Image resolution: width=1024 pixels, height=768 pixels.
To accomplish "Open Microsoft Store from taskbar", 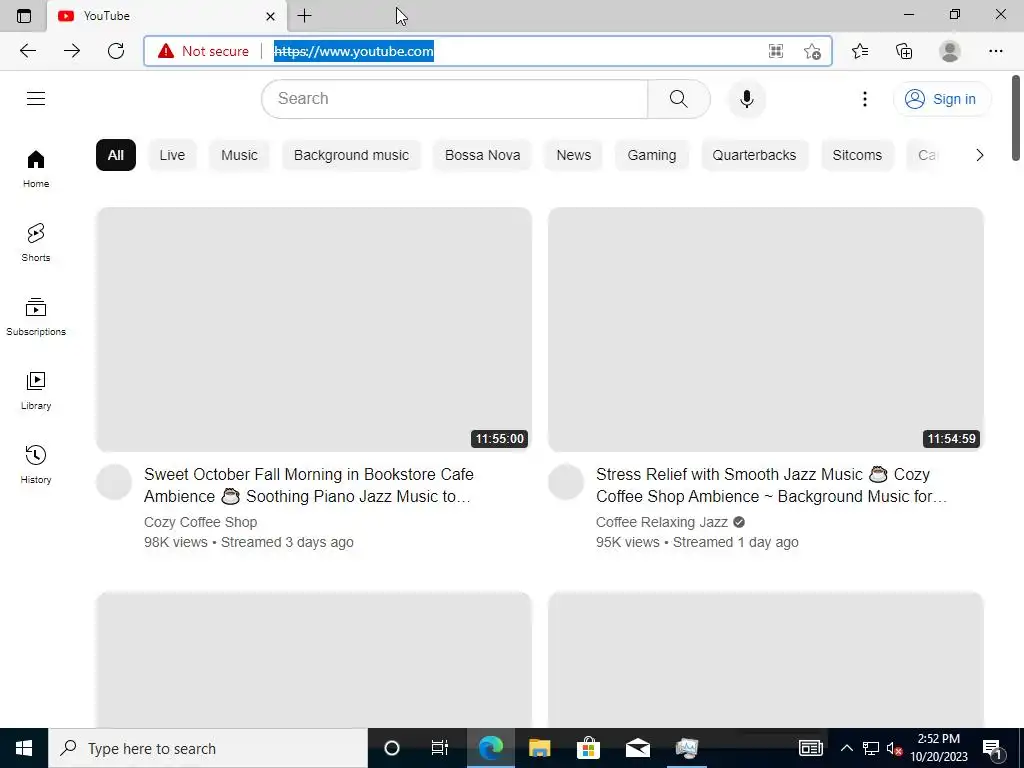I will coord(588,748).
